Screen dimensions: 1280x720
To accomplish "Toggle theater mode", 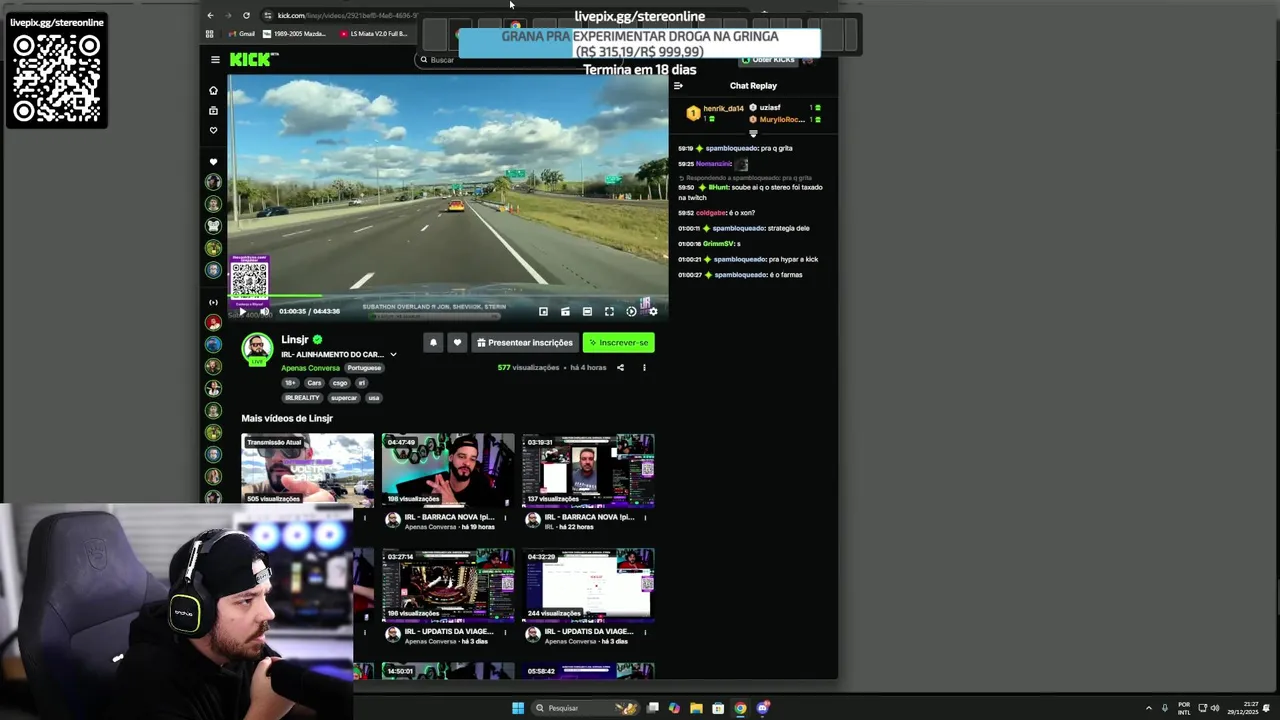I will pyautogui.click(x=587, y=312).
